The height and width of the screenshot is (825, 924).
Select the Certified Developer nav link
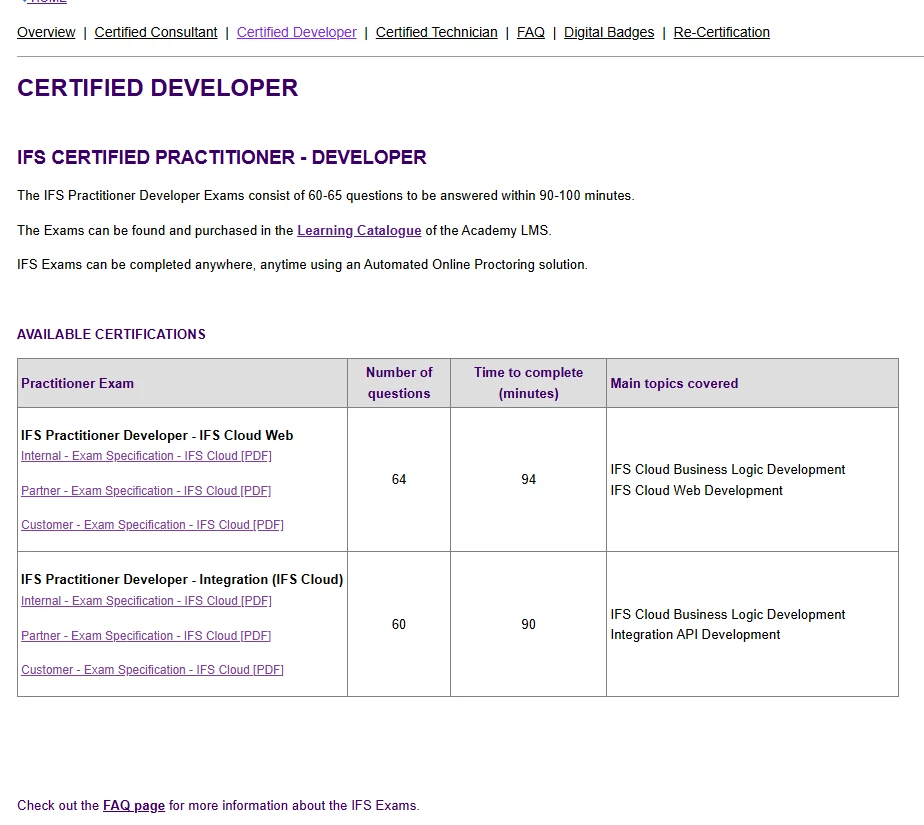pos(296,32)
